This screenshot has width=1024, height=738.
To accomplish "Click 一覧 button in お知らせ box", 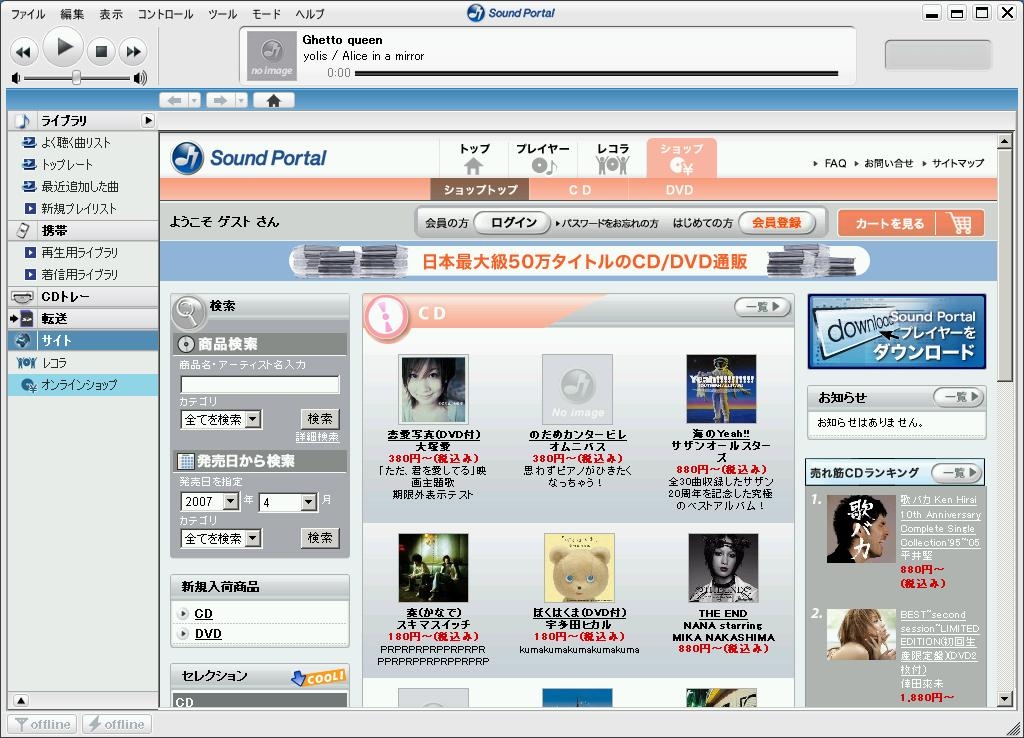I will (959, 396).
